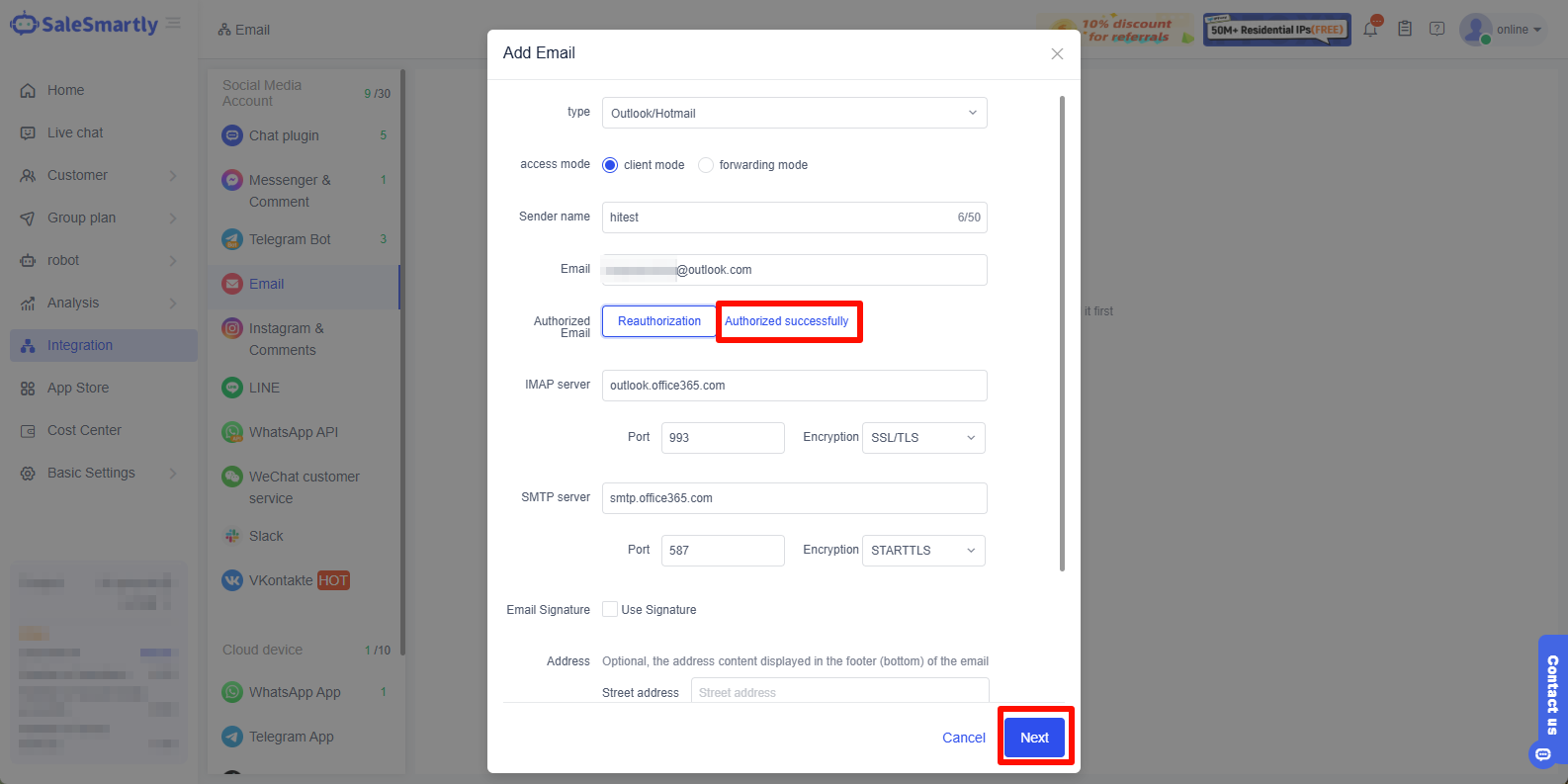Viewport: 1568px width, 784px height.
Task: Open the SMTP encryption STARTTLS dropdown
Action: click(x=922, y=551)
